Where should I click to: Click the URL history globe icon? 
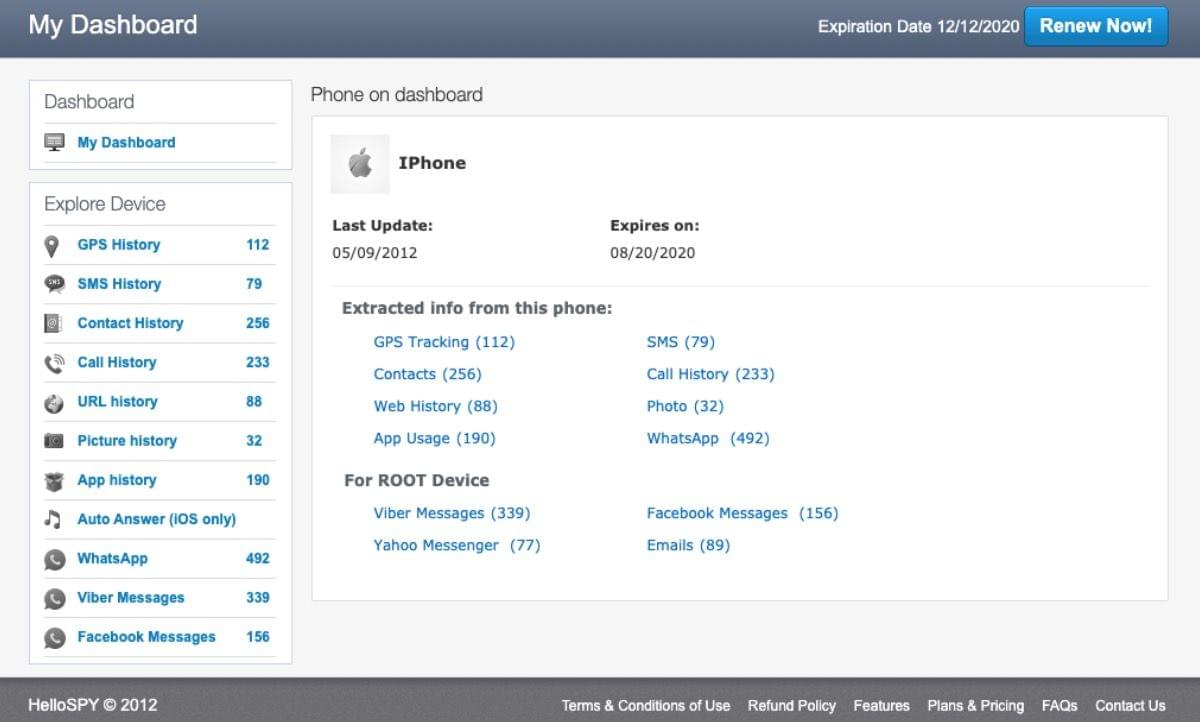[54, 402]
